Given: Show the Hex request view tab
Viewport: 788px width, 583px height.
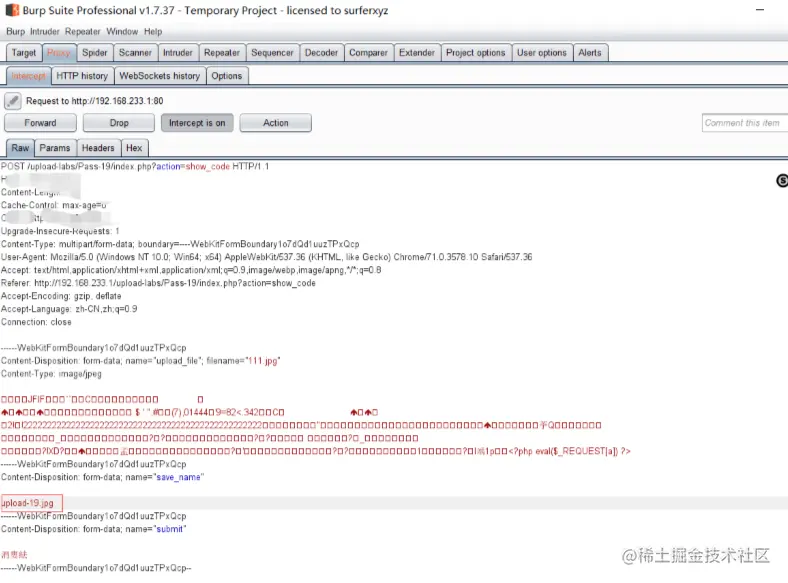Looking at the screenshot, I should pyautogui.click(x=134, y=148).
